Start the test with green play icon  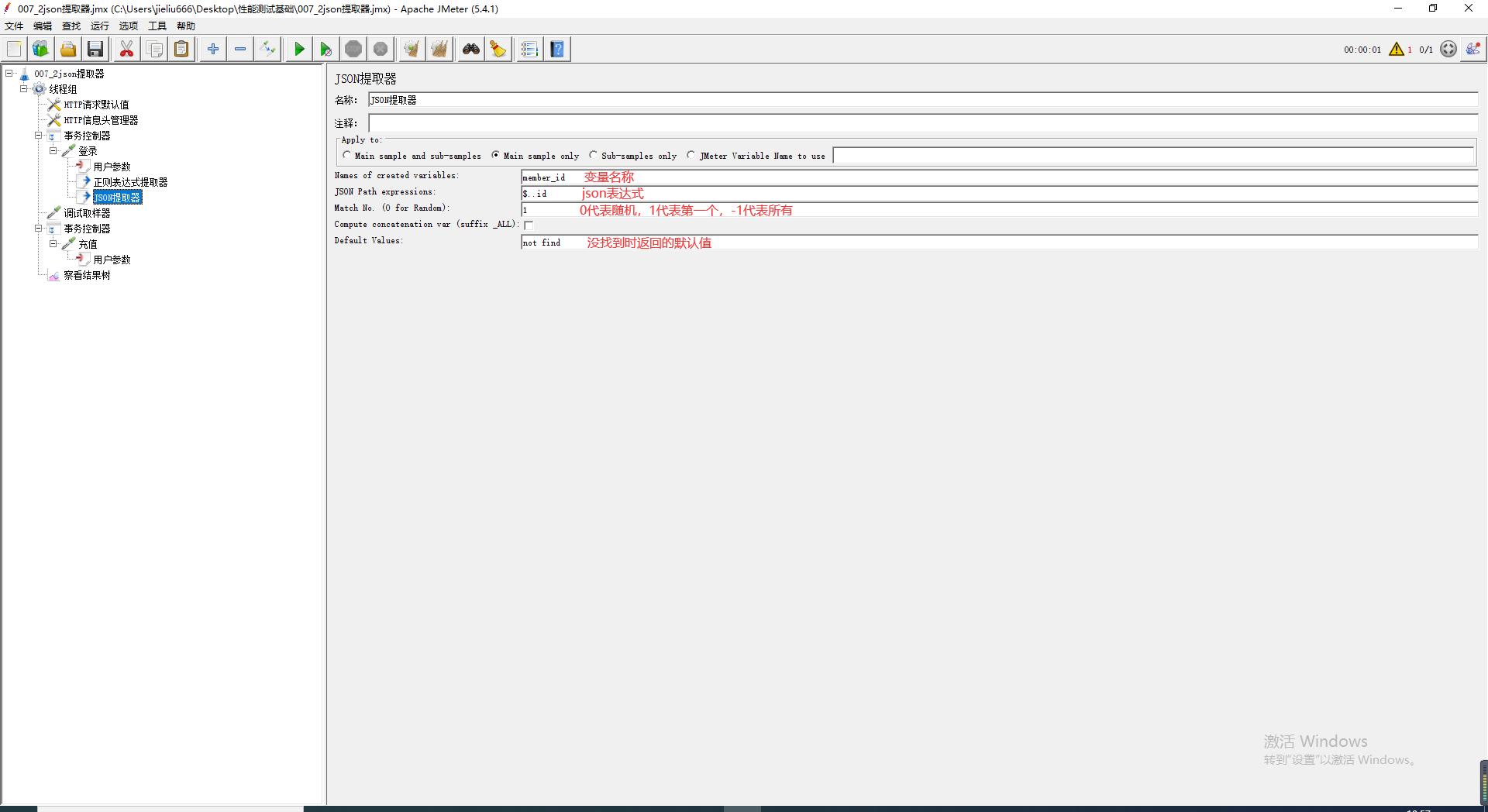[x=299, y=49]
